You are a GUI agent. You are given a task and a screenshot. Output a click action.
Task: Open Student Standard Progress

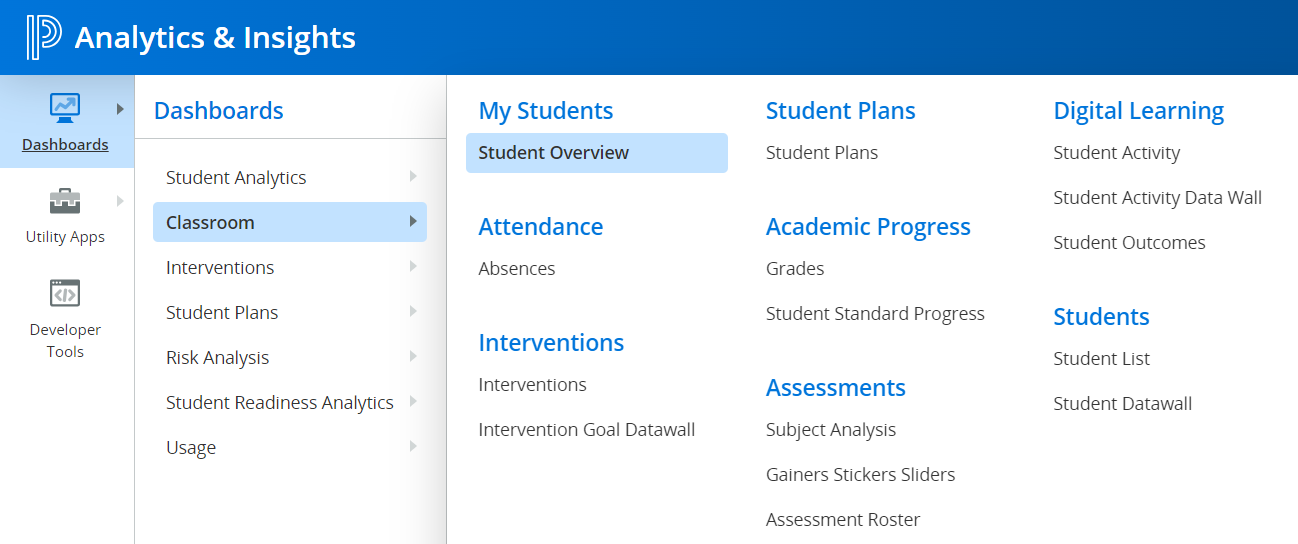pyautogui.click(x=875, y=314)
